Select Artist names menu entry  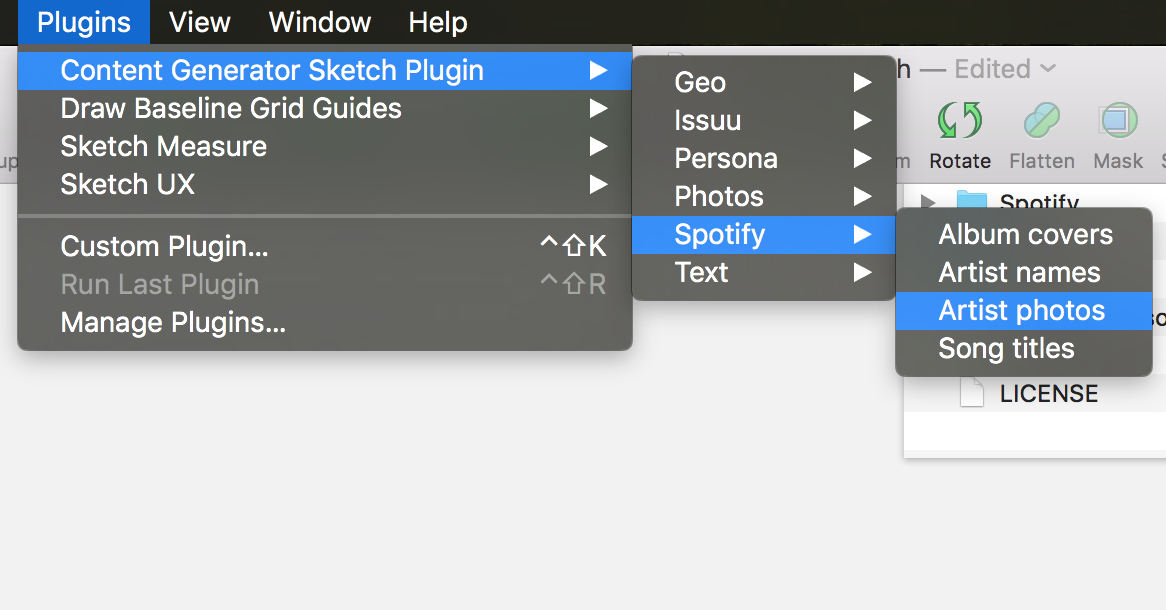[1019, 273]
